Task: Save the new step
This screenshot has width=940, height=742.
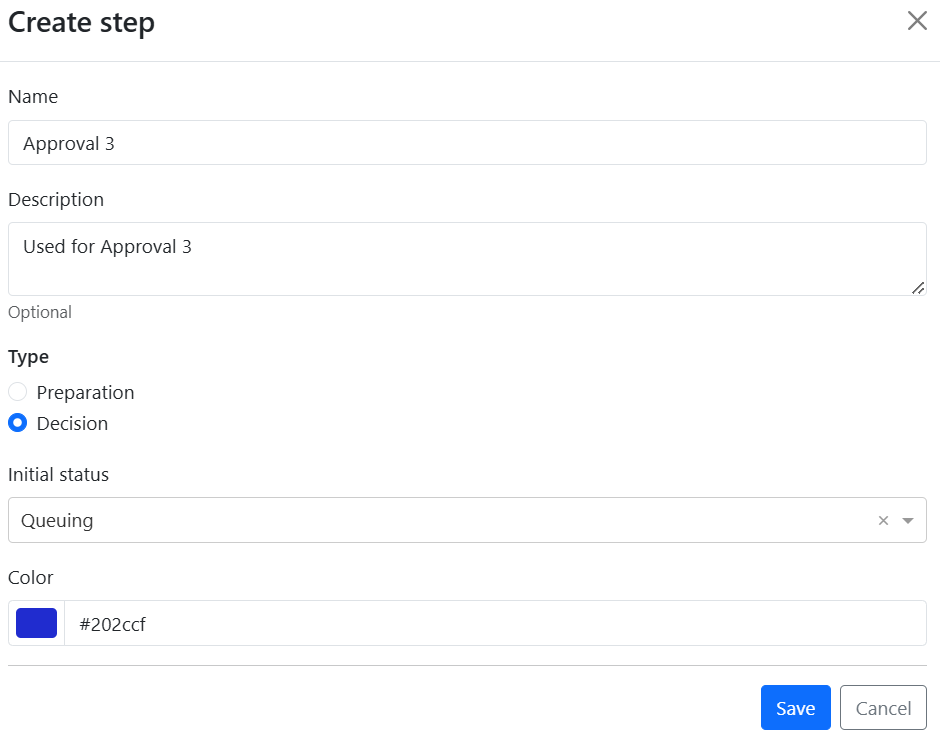Action: click(796, 707)
